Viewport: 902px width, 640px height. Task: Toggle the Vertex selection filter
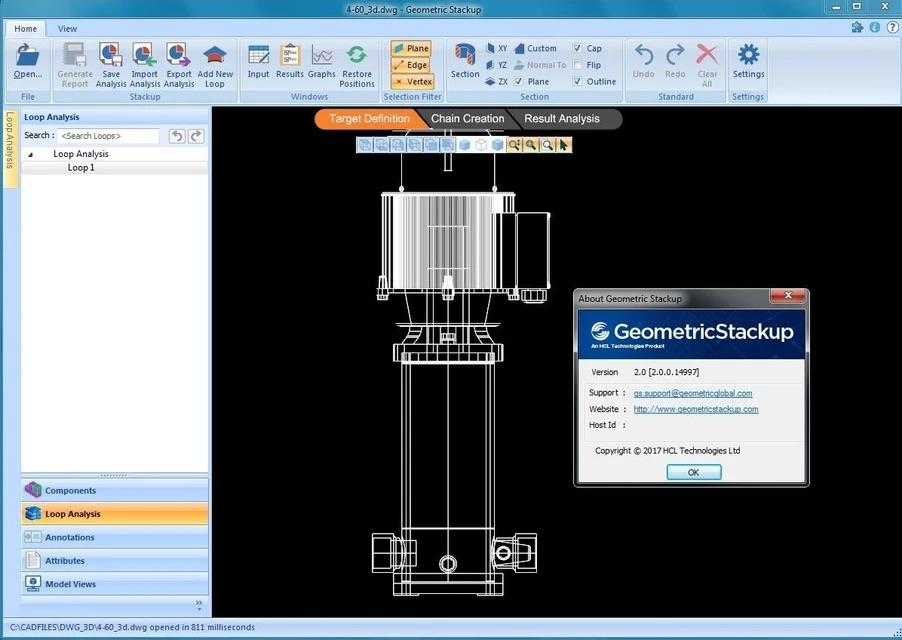point(411,82)
